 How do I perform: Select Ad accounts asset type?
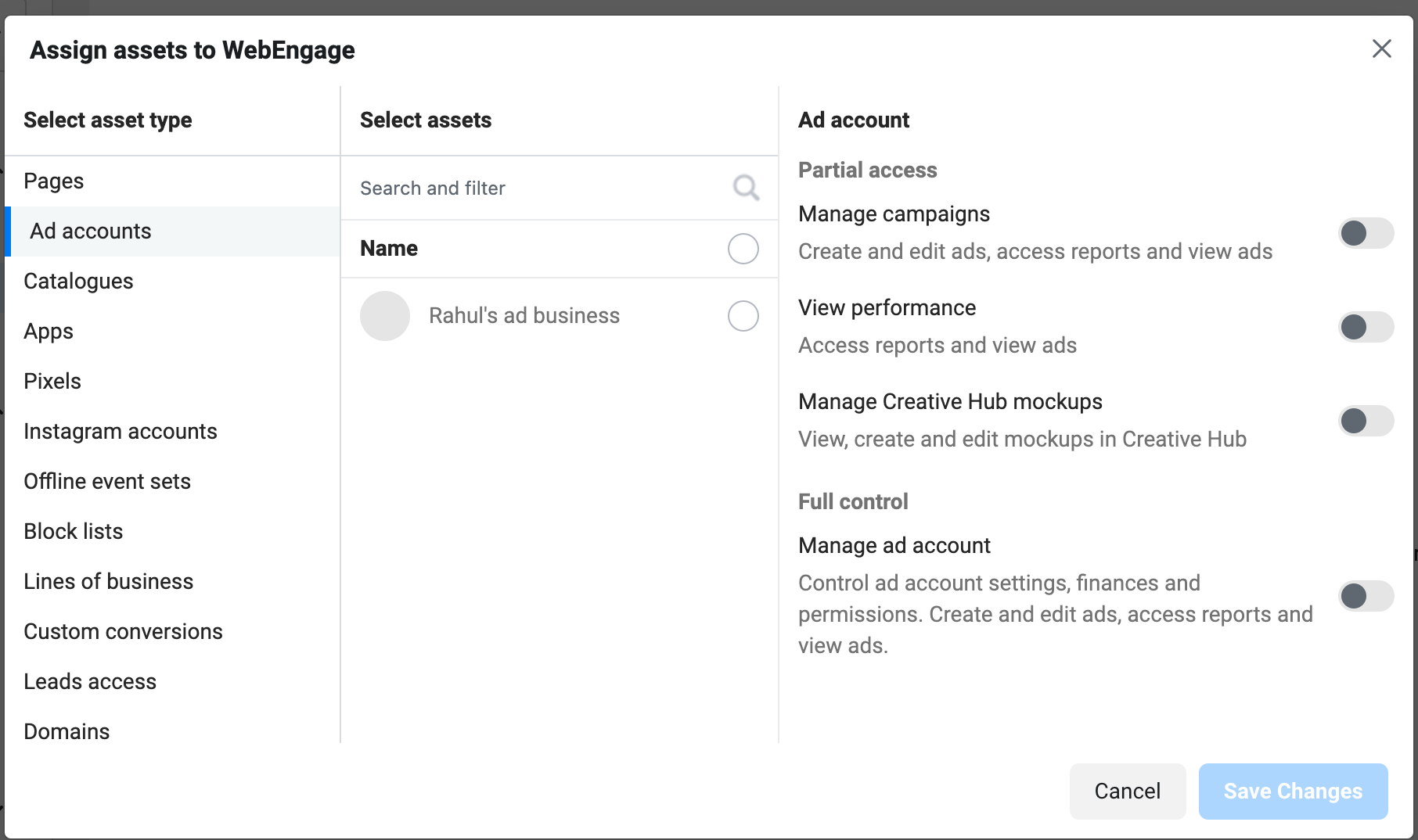91,232
